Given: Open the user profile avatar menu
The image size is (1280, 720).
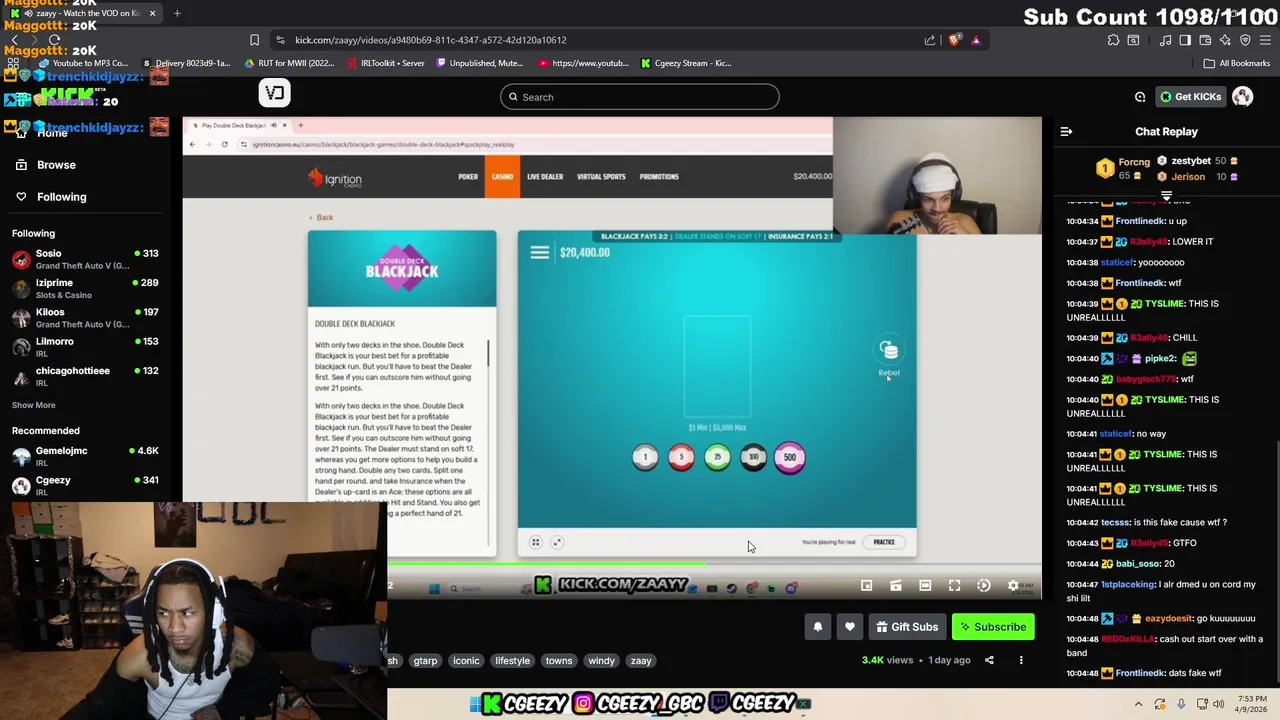Looking at the screenshot, I should 1243,97.
